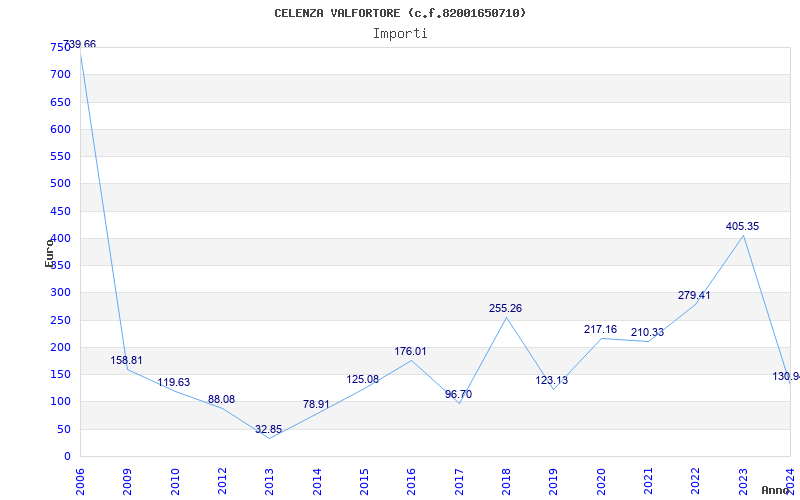Click the 2020 x-axis year label
Viewport: 800px width, 500px height.
(x=601, y=481)
